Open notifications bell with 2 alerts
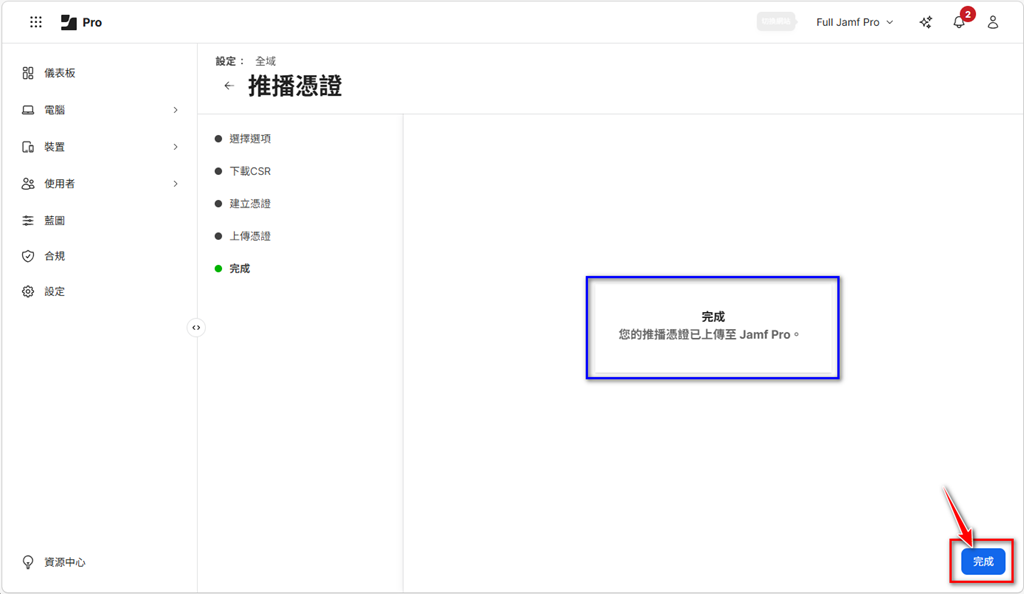 pos(959,22)
